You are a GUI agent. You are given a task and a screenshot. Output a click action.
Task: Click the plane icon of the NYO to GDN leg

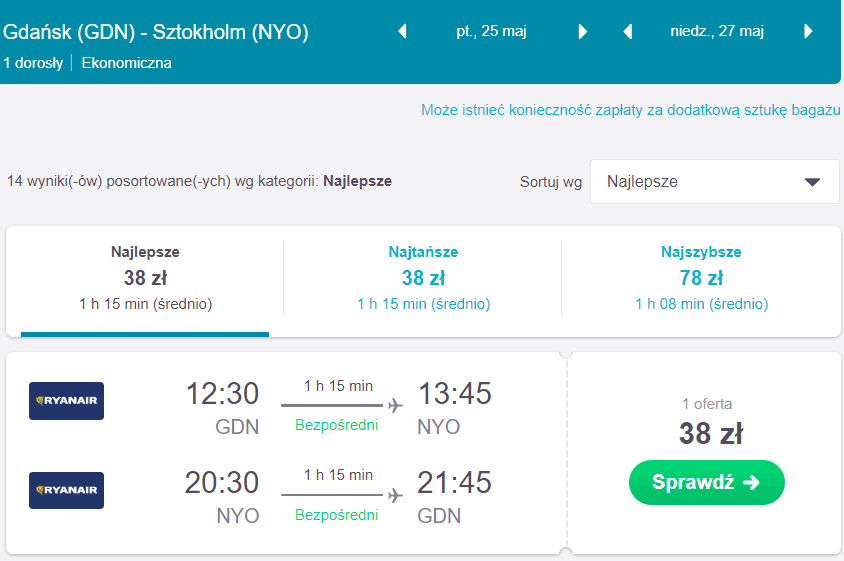pyautogui.click(x=396, y=495)
